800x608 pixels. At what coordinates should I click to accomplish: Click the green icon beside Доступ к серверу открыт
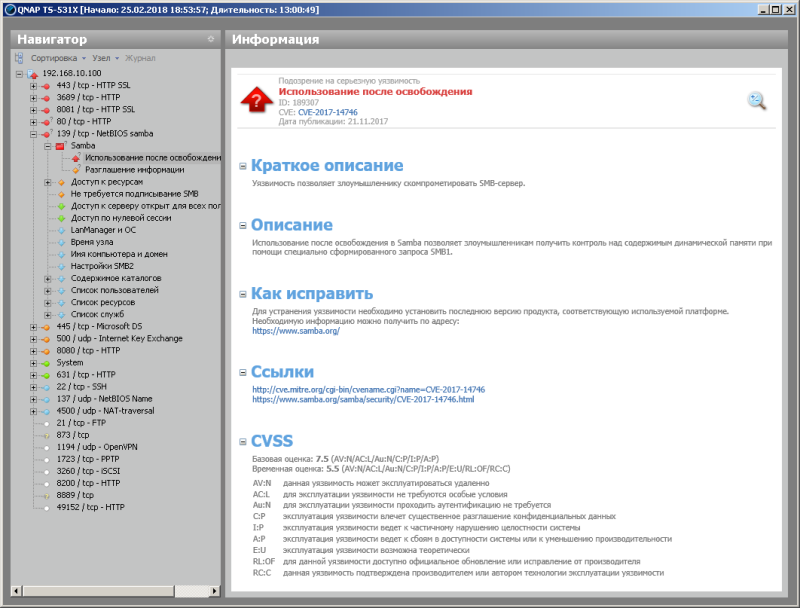(x=61, y=206)
